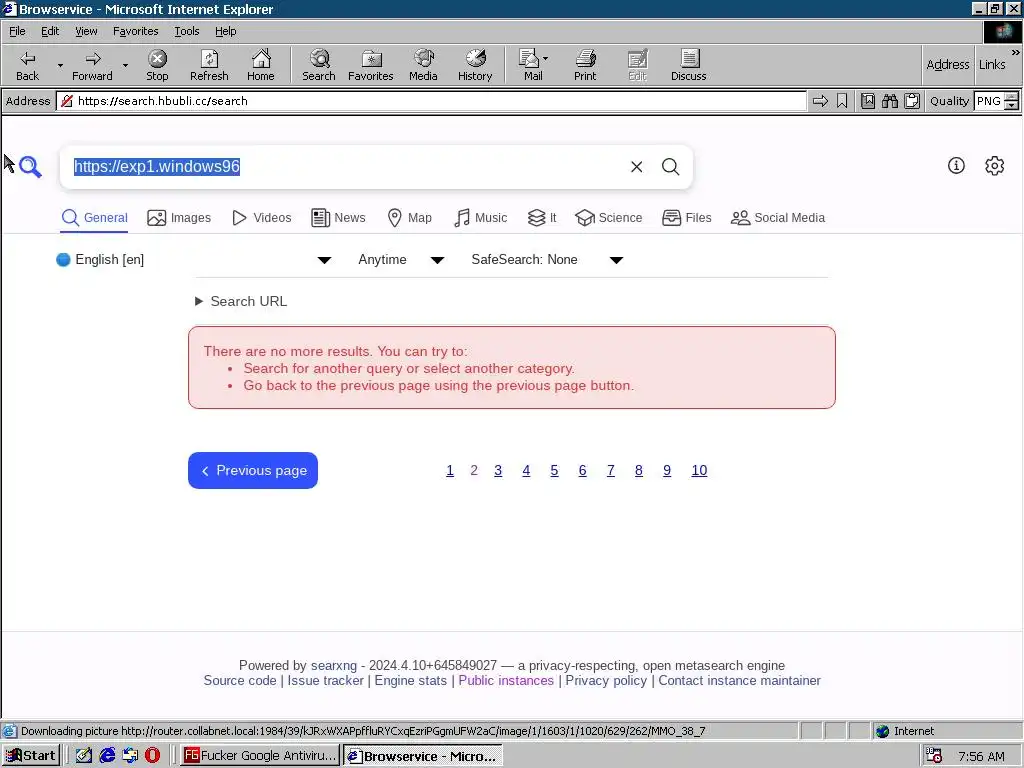Open the Media toolbar pane
The height and width of the screenshot is (768, 1024).
(x=423, y=65)
